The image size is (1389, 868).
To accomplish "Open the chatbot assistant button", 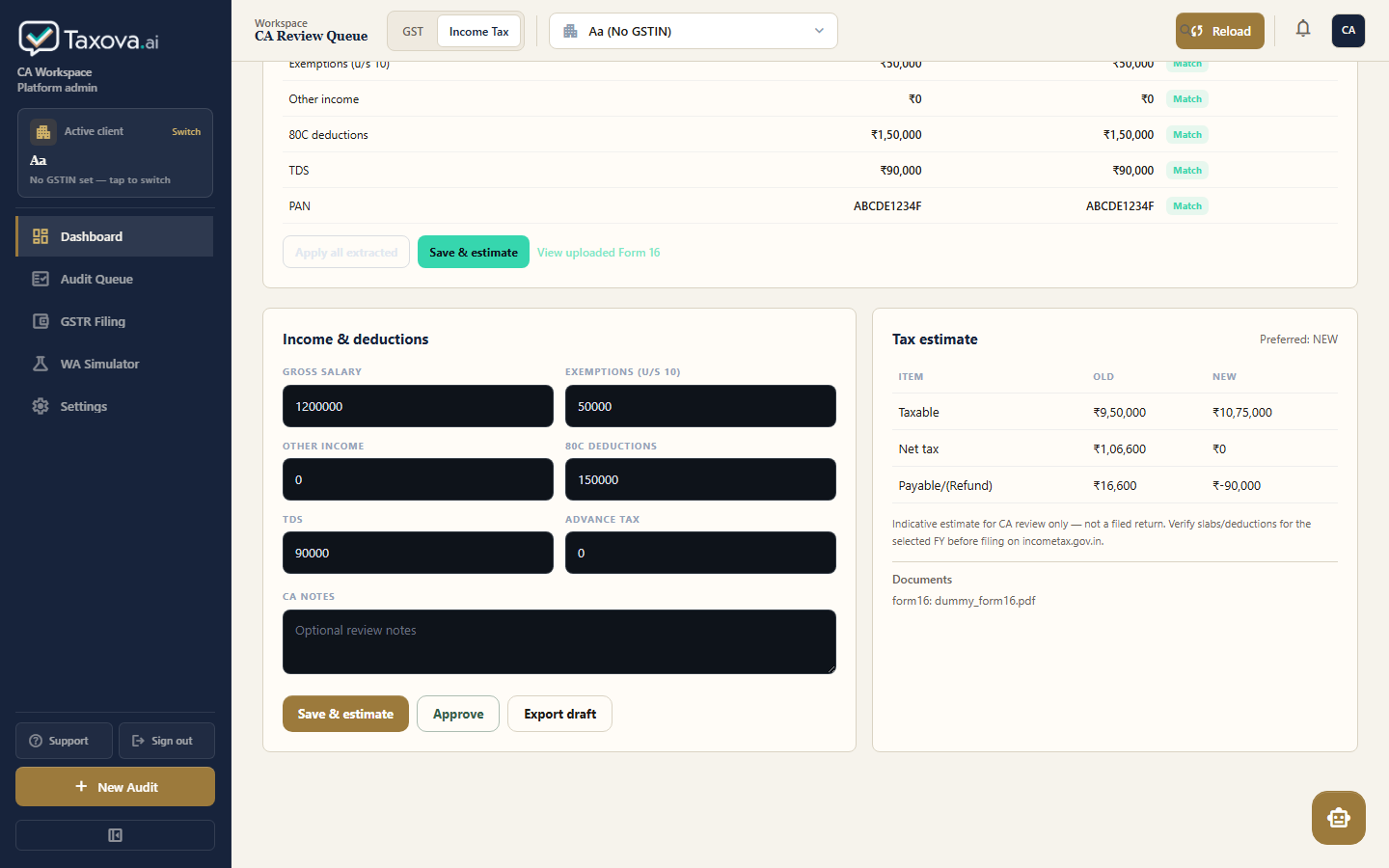I will [1339, 818].
